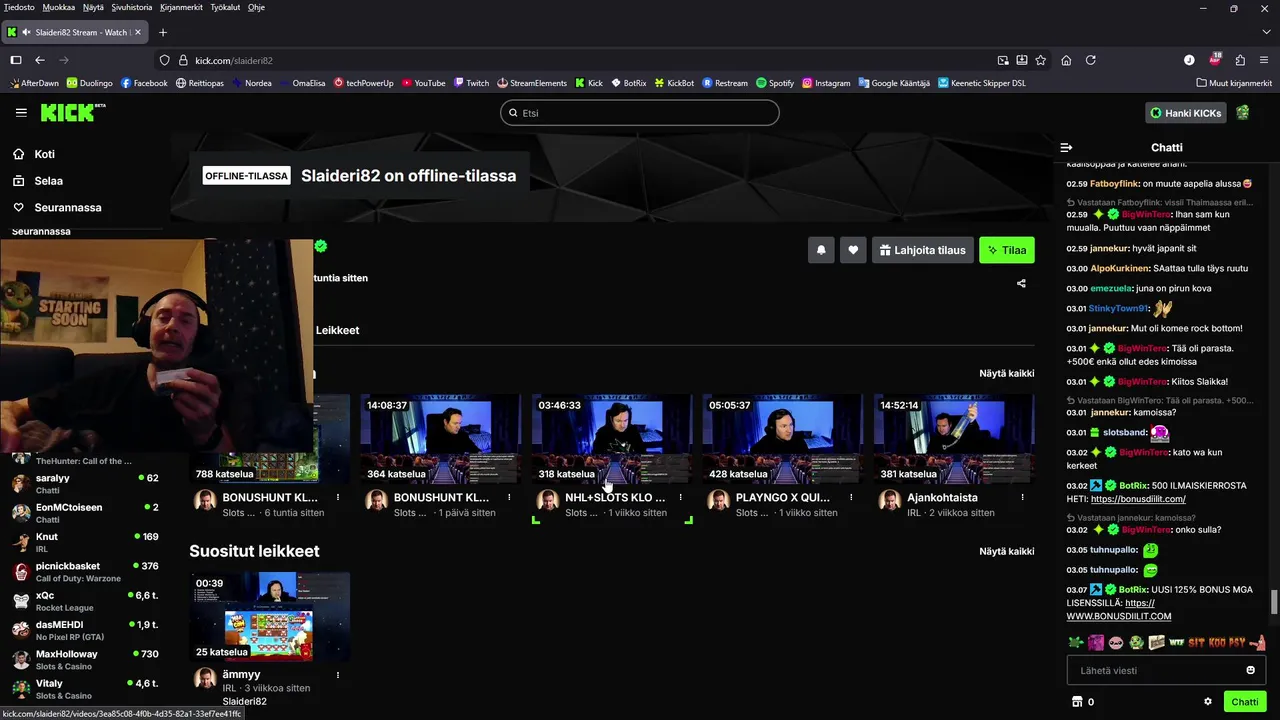Click the green Tilaa button
This screenshot has width=1280, height=720.
(1007, 250)
